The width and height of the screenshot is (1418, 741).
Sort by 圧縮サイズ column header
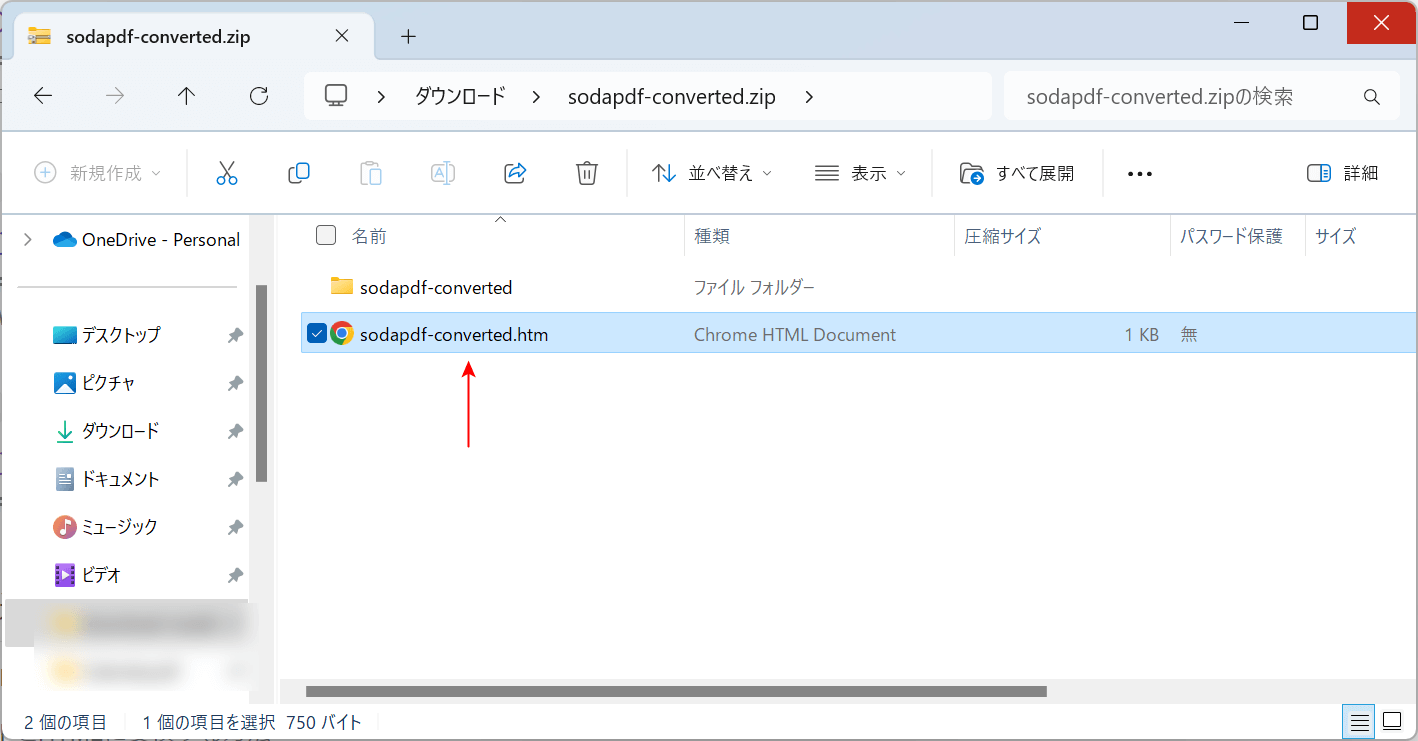click(1003, 236)
